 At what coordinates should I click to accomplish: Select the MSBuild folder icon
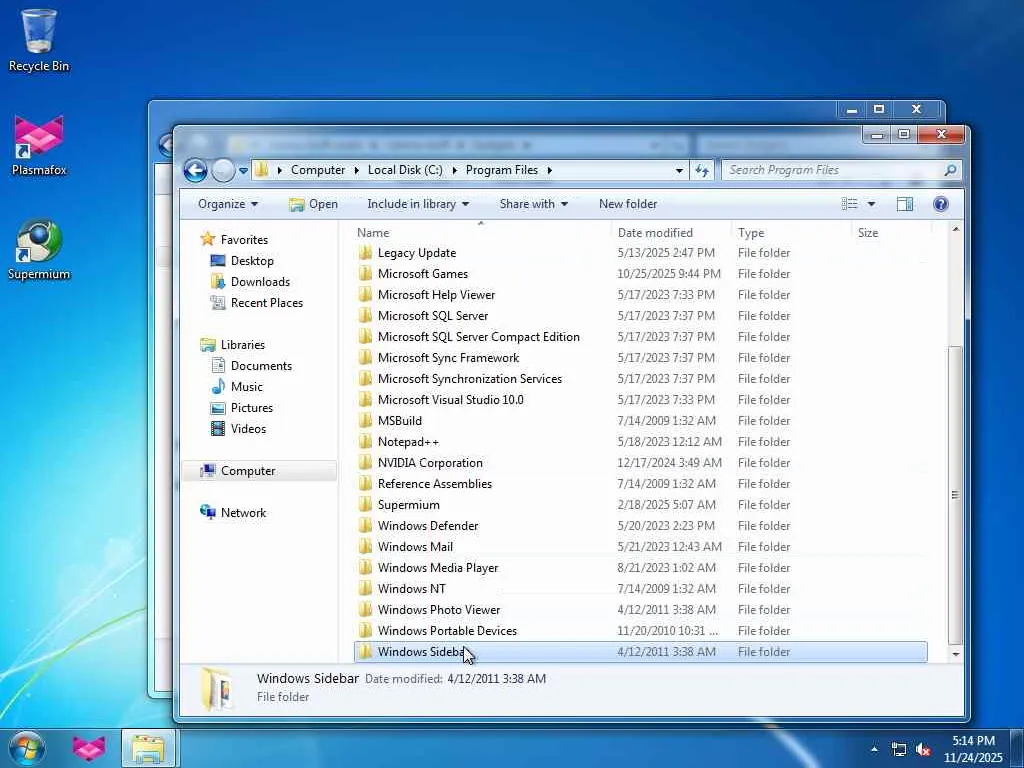point(366,421)
